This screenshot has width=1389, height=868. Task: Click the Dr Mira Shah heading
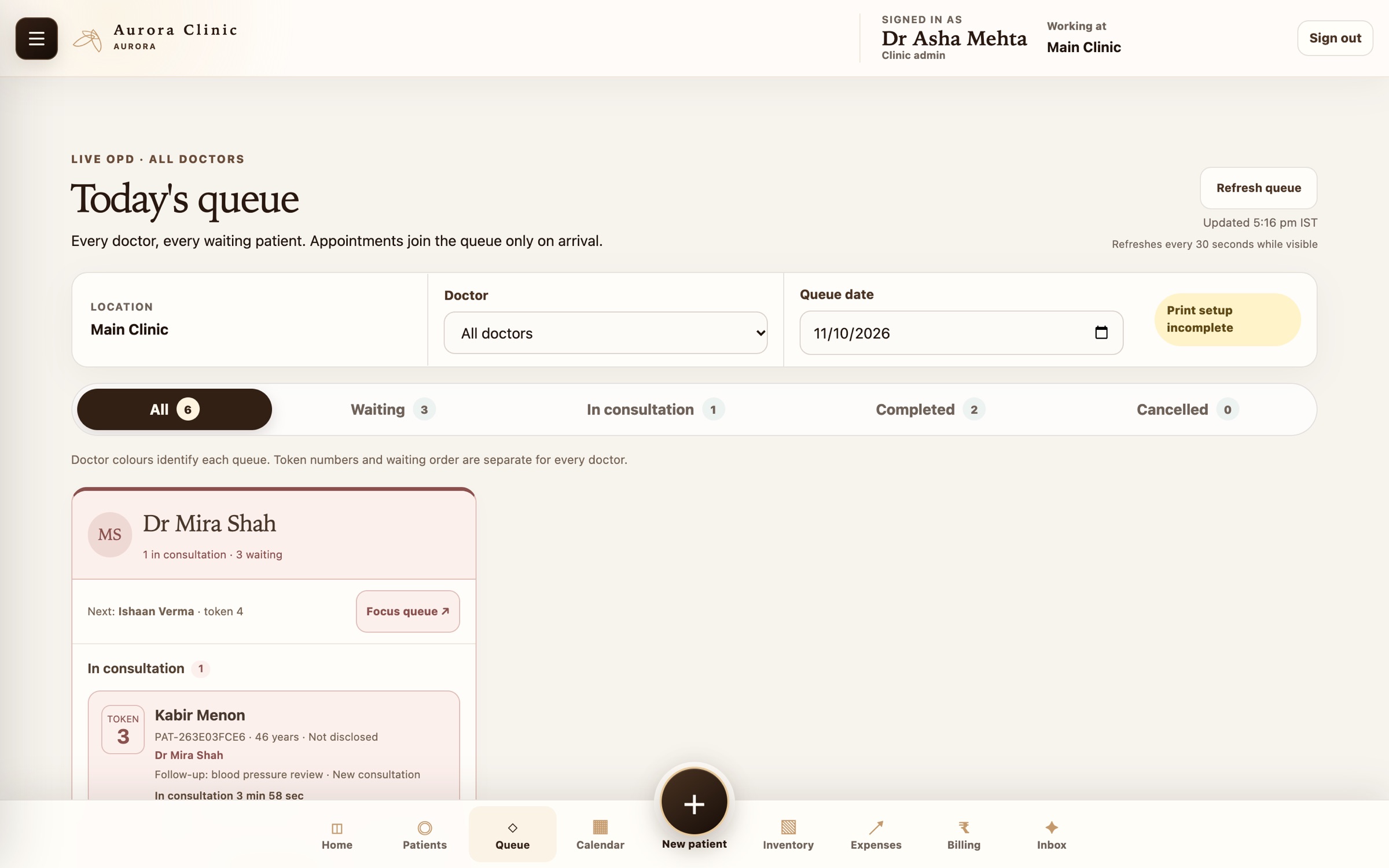tap(210, 524)
